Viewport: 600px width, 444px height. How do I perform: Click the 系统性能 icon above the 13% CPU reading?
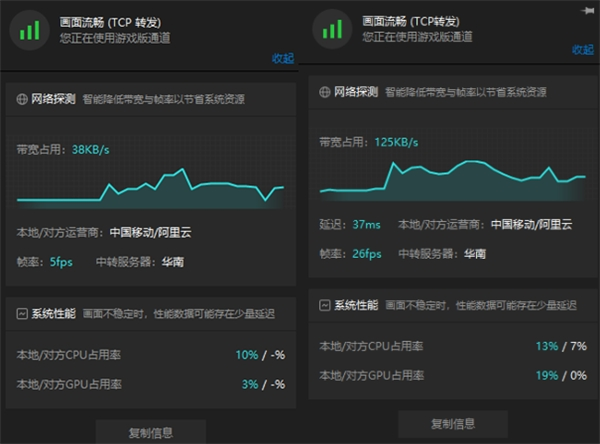pyautogui.click(x=325, y=305)
